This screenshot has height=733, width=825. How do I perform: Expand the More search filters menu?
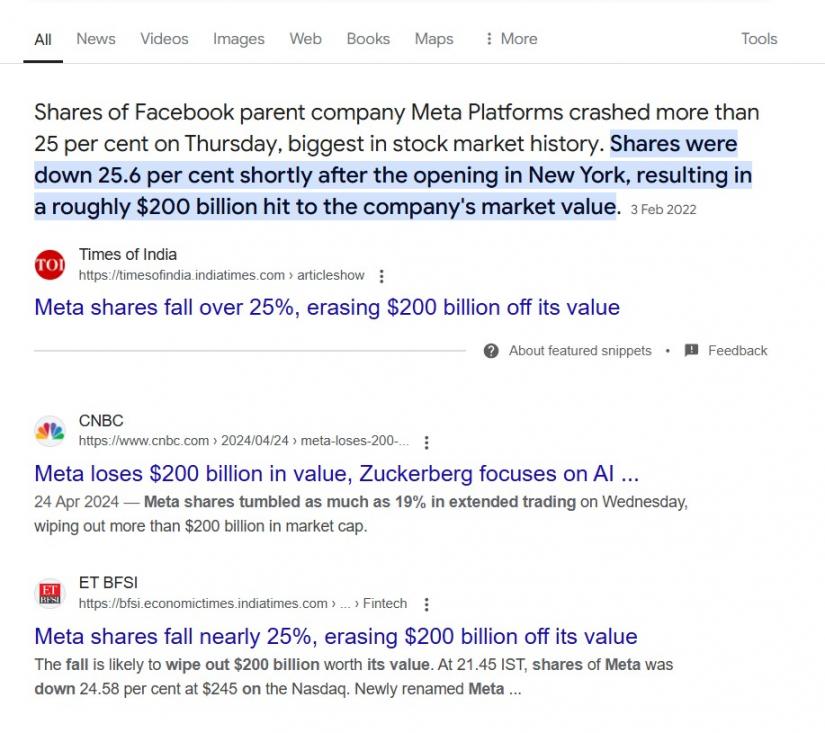point(510,39)
